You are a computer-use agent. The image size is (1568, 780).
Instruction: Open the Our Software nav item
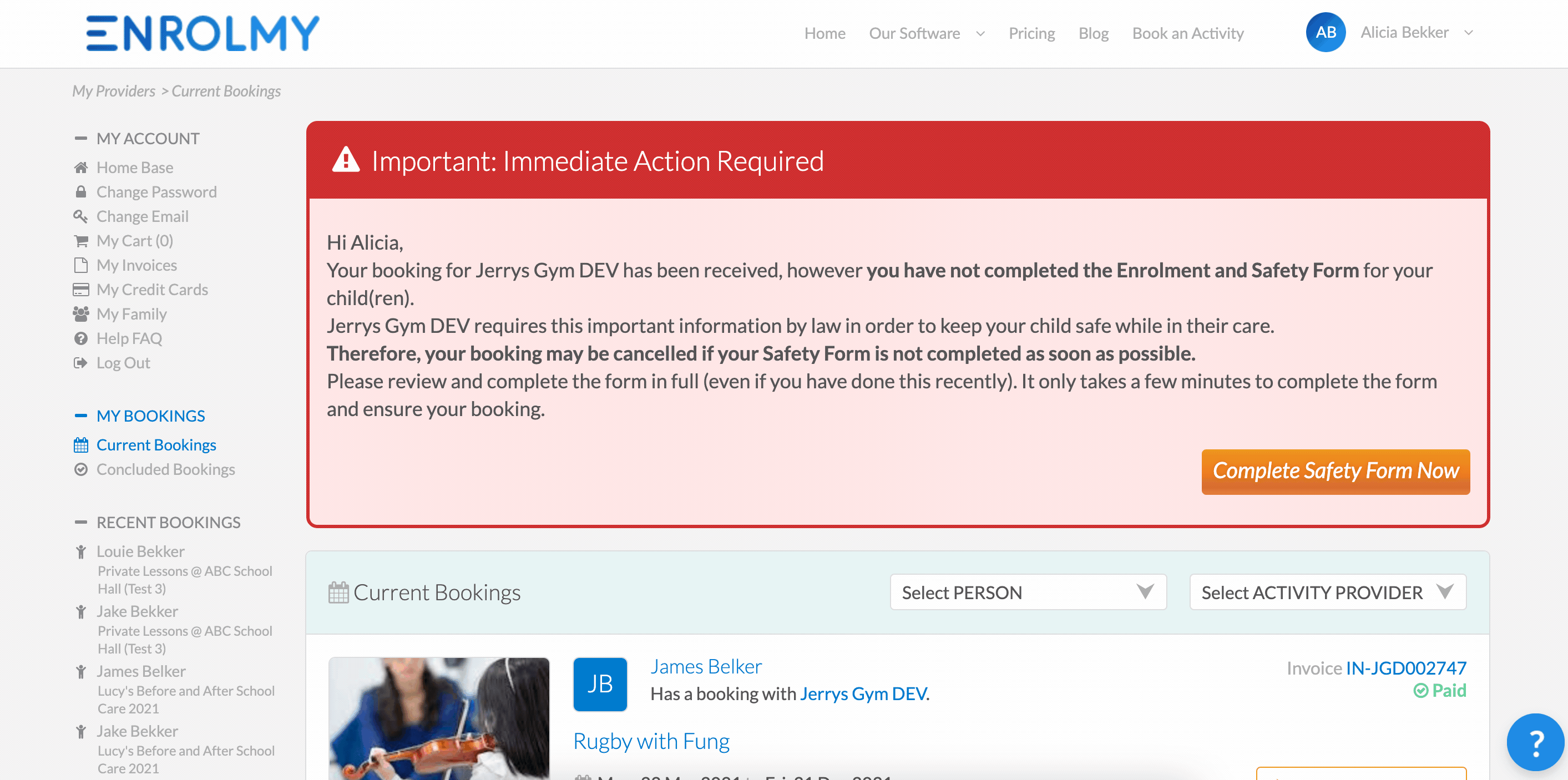tap(914, 33)
